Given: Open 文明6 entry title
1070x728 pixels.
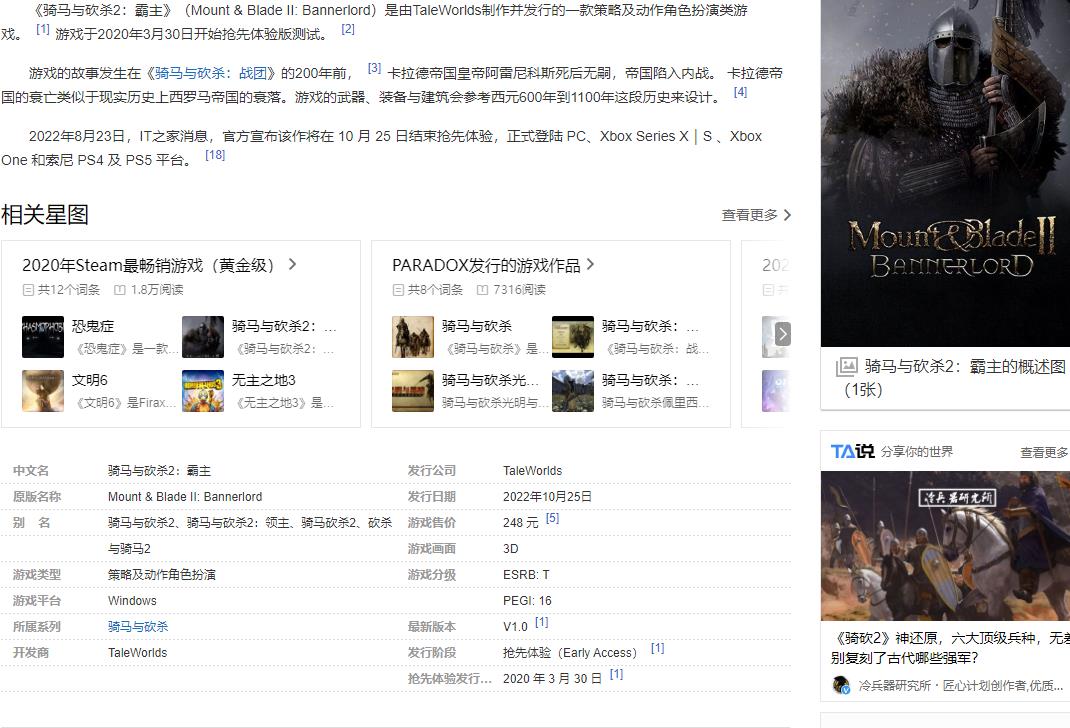Looking at the screenshot, I should click(x=89, y=380).
